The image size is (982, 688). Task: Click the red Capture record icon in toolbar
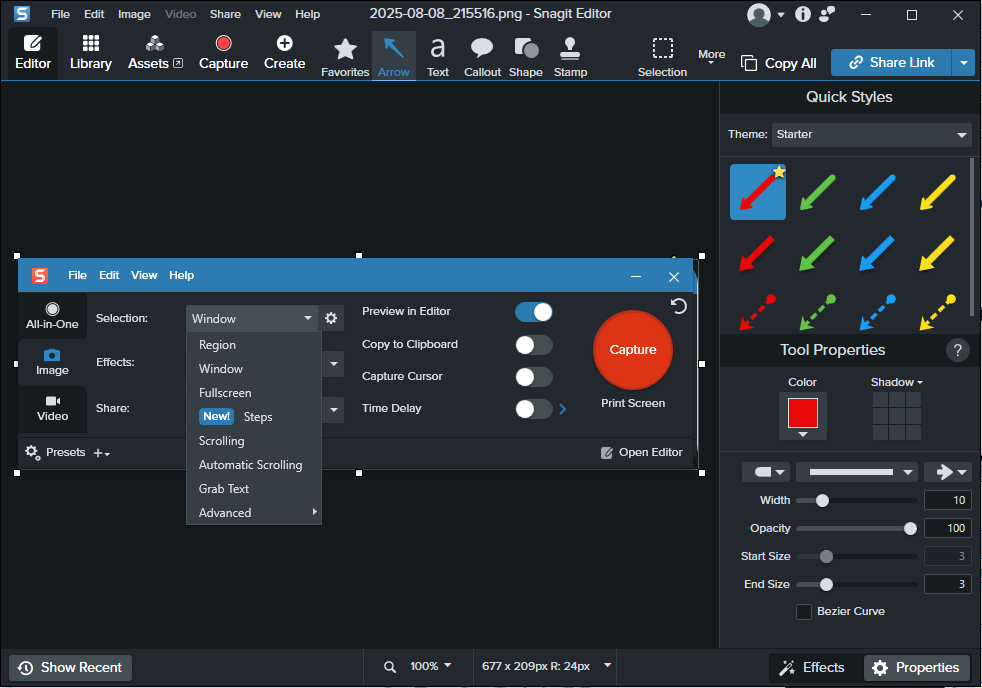coord(224,43)
